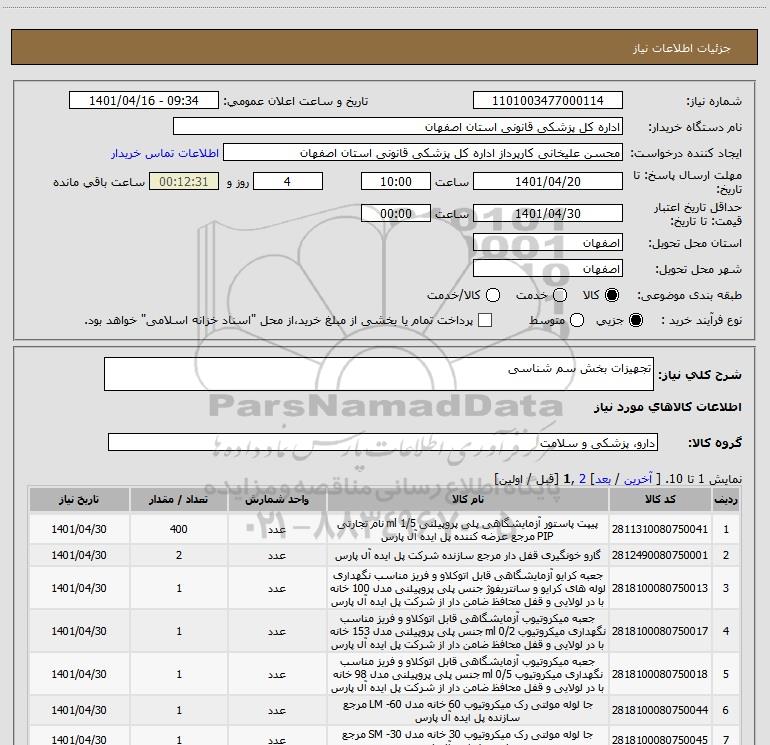This screenshot has height=745, width=770.
Task: Click the شماره نیاز field 1101003477000114
Action: pos(548,101)
